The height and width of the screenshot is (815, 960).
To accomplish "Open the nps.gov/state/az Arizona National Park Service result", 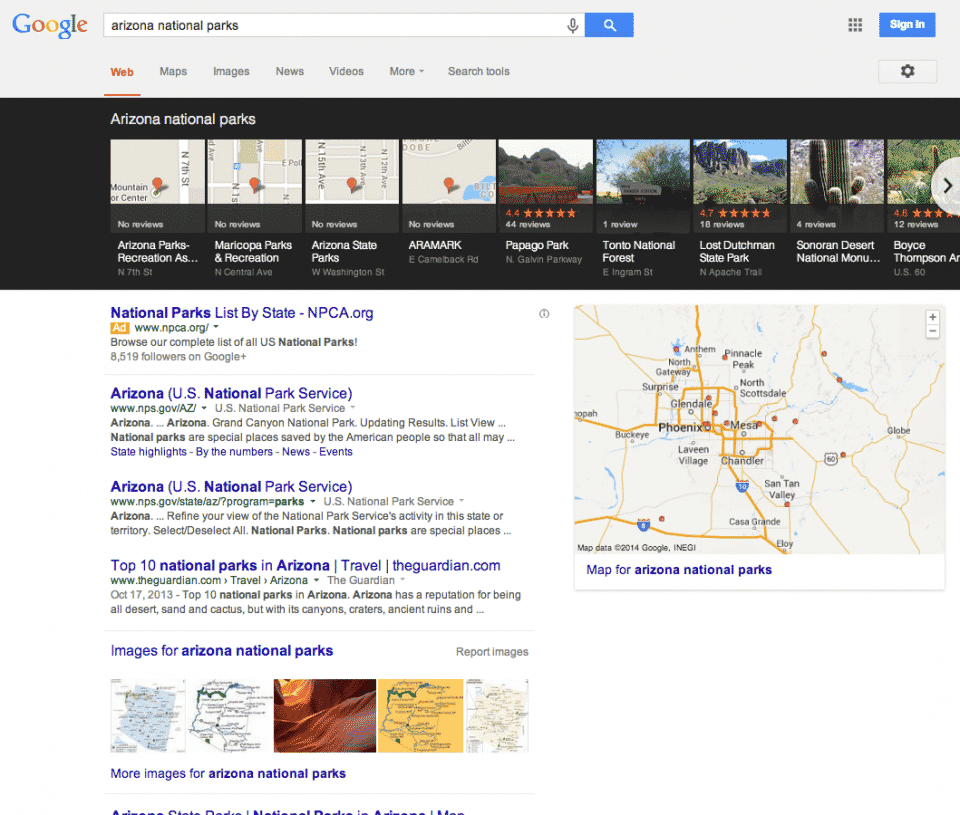I will [231, 487].
